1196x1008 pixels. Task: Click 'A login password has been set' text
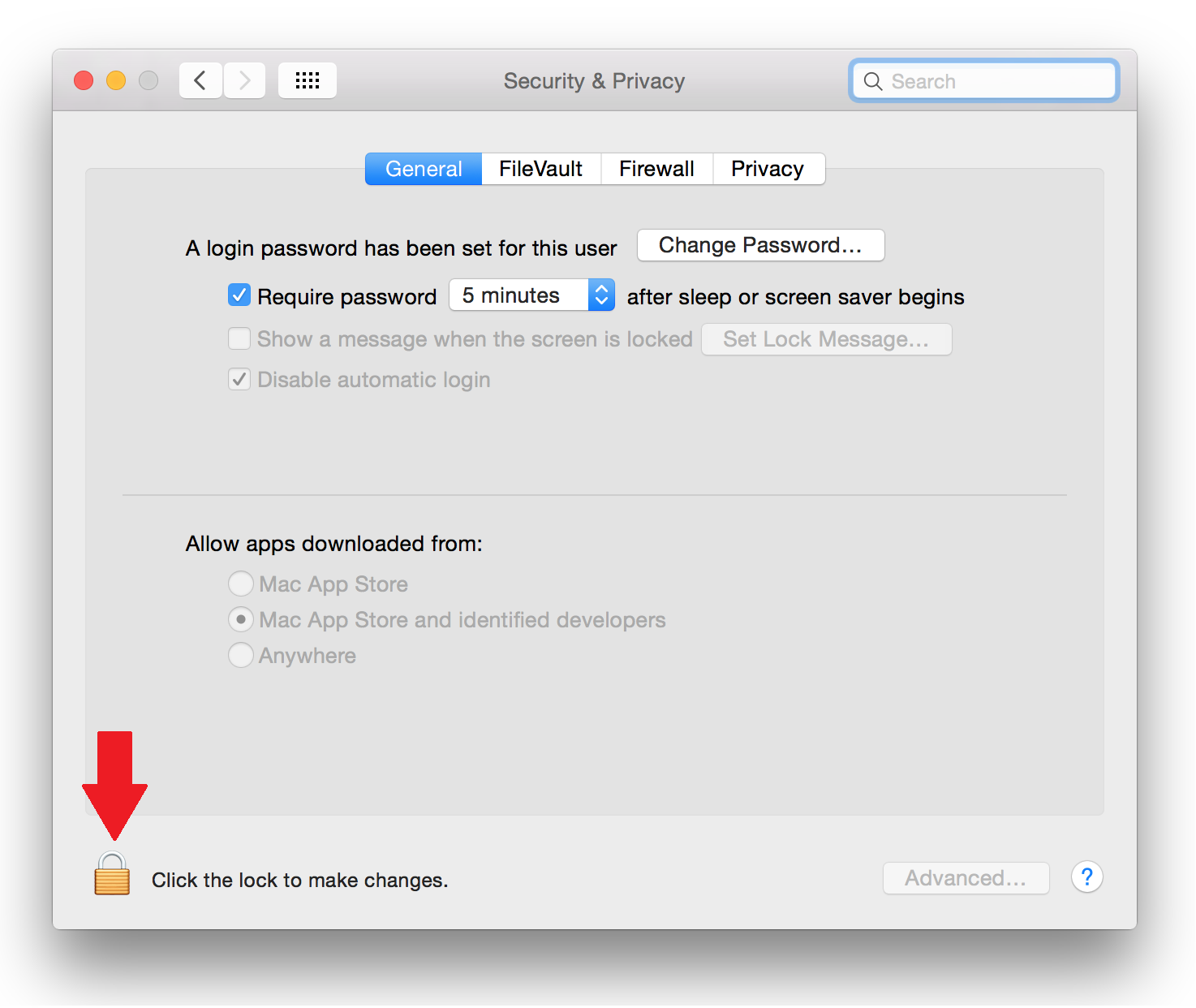(x=401, y=248)
